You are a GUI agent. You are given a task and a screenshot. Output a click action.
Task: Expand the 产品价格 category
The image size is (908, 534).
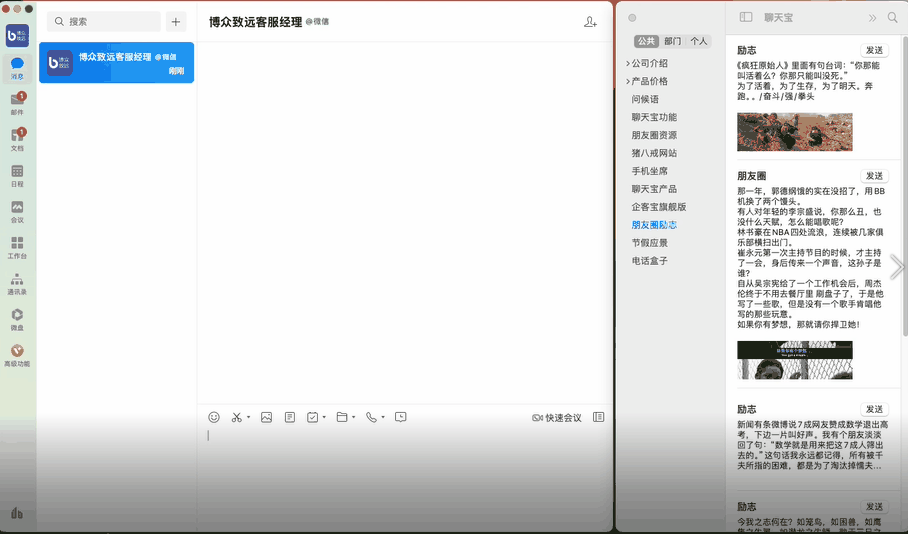[628, 82]
